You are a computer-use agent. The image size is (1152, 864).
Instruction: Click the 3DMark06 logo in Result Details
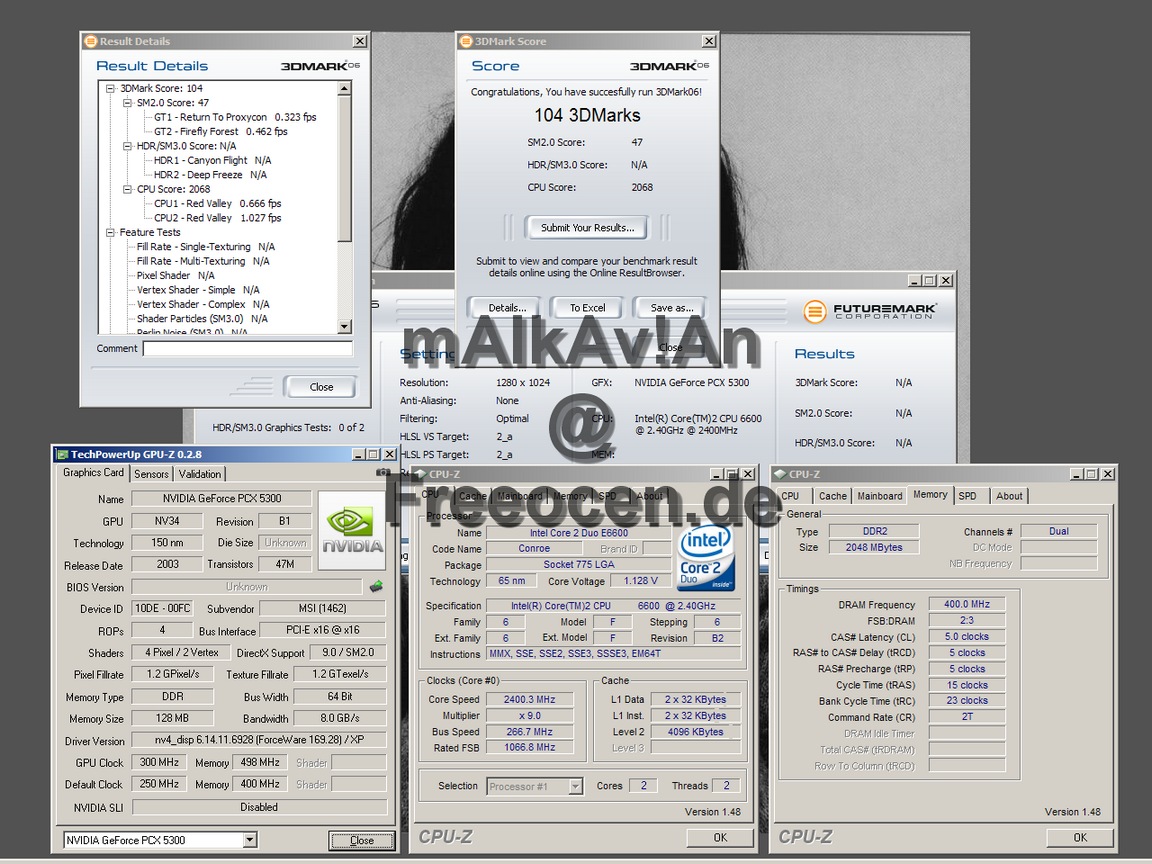click(x=320, y=66)
